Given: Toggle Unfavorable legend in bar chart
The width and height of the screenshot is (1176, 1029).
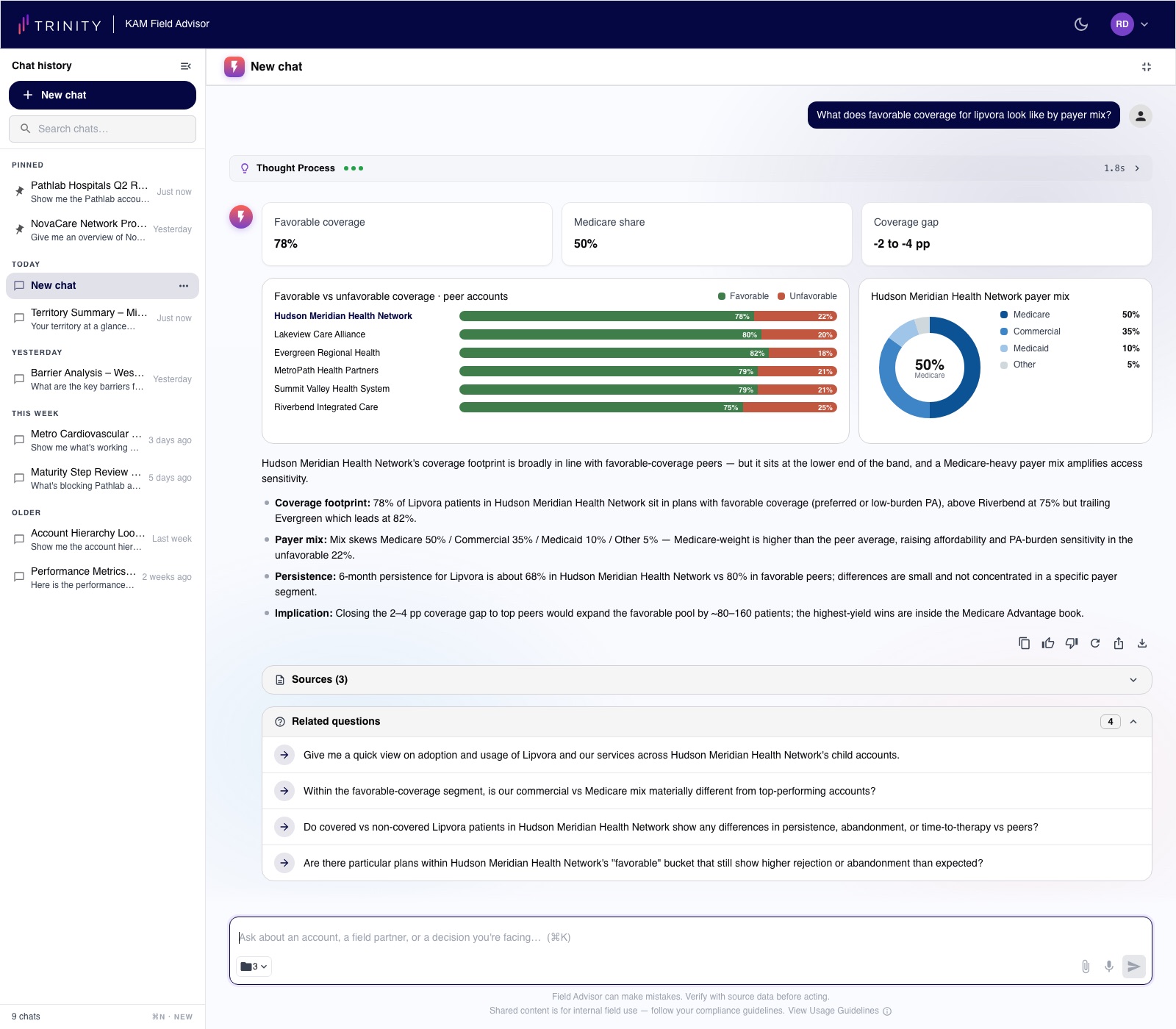Looking at the screenshot, I should (807, 296).
